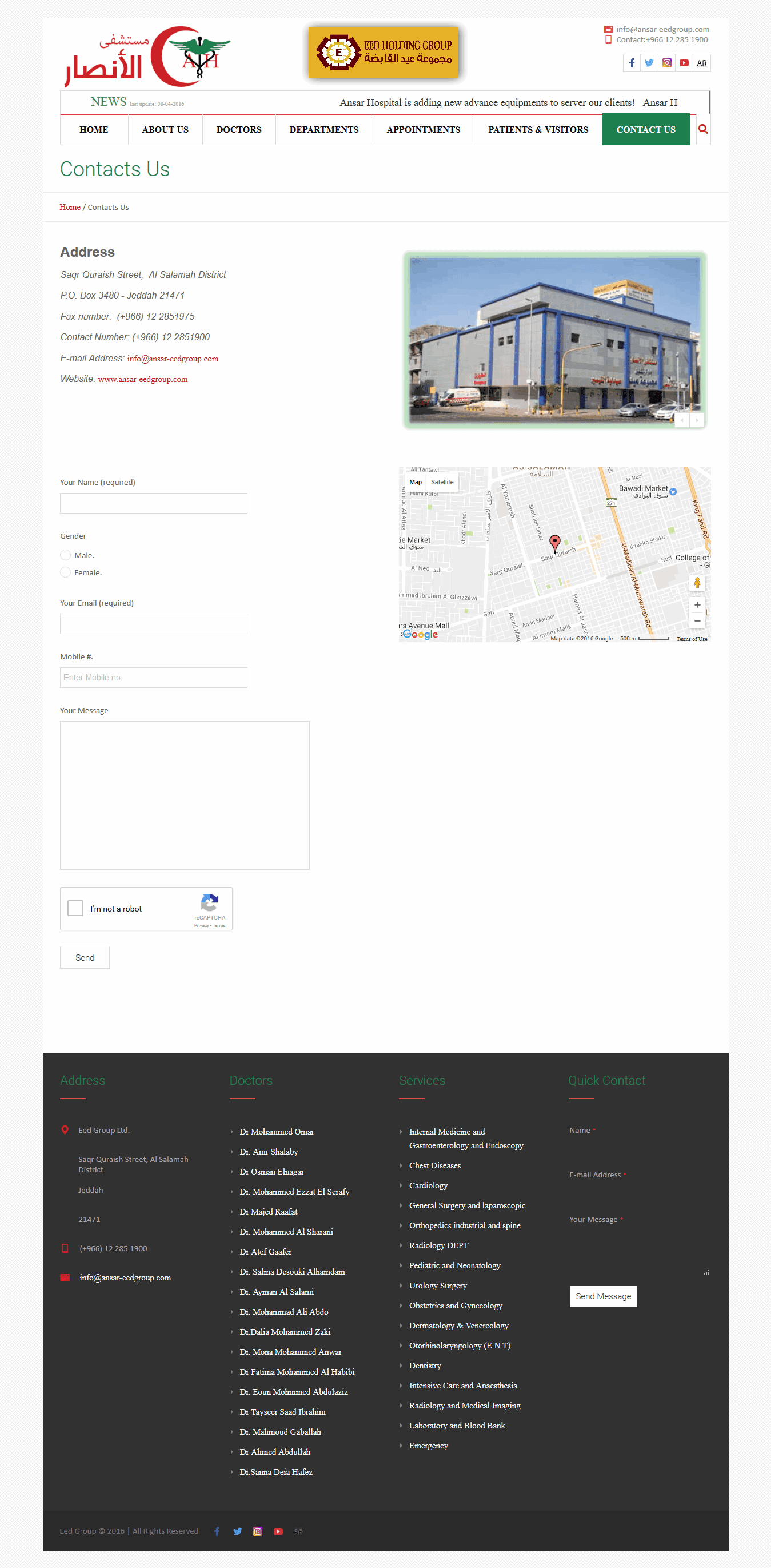Open the footer Instagram icon
Viewport: 771px width, 1568px height.
(257, 1531)
